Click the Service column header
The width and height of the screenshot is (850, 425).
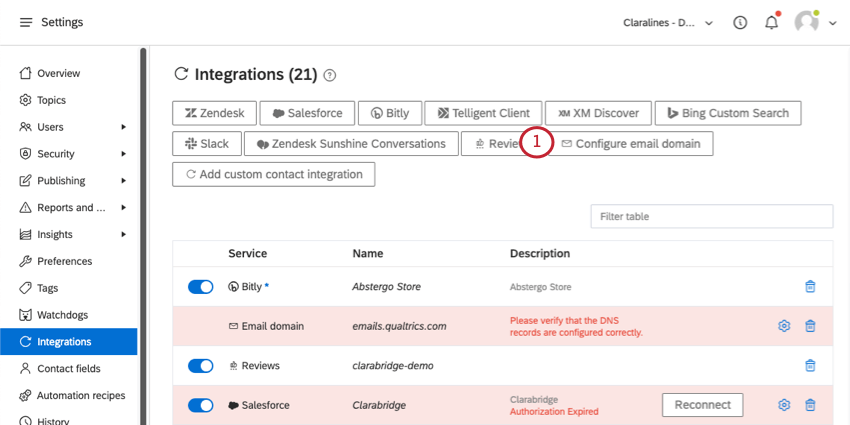coord(248,253)
